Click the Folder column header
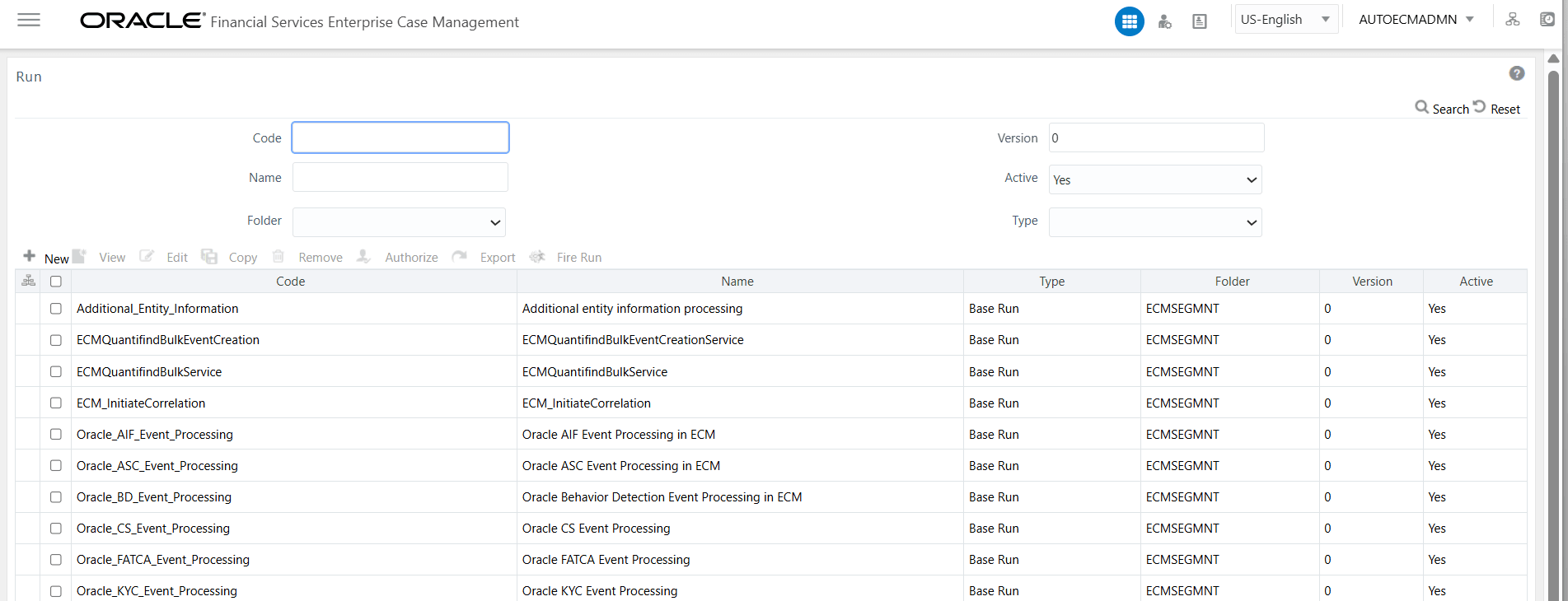Viewport: 1568px width, 601px height. [x=1232, y=282]
